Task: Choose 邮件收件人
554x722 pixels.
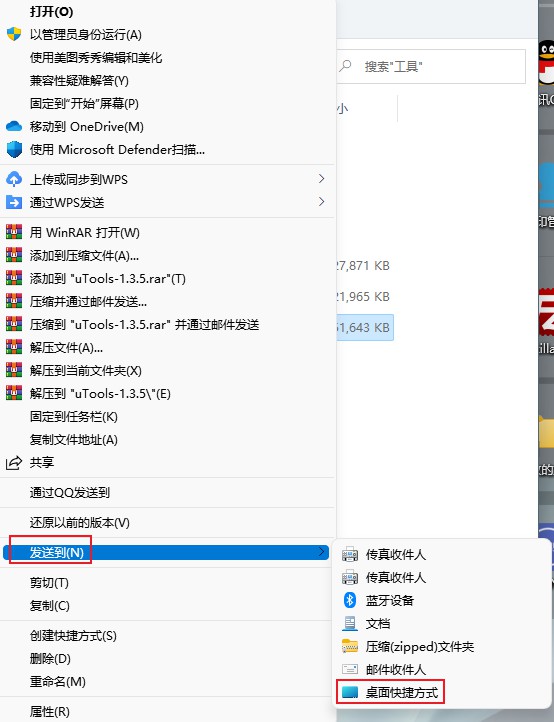Action: (396, 670)
